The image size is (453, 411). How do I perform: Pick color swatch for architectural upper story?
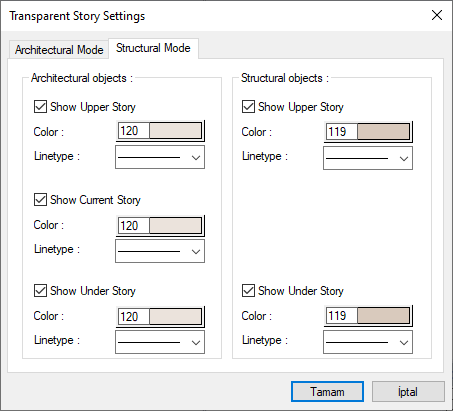pyautogui.click(x=175, y=131)
